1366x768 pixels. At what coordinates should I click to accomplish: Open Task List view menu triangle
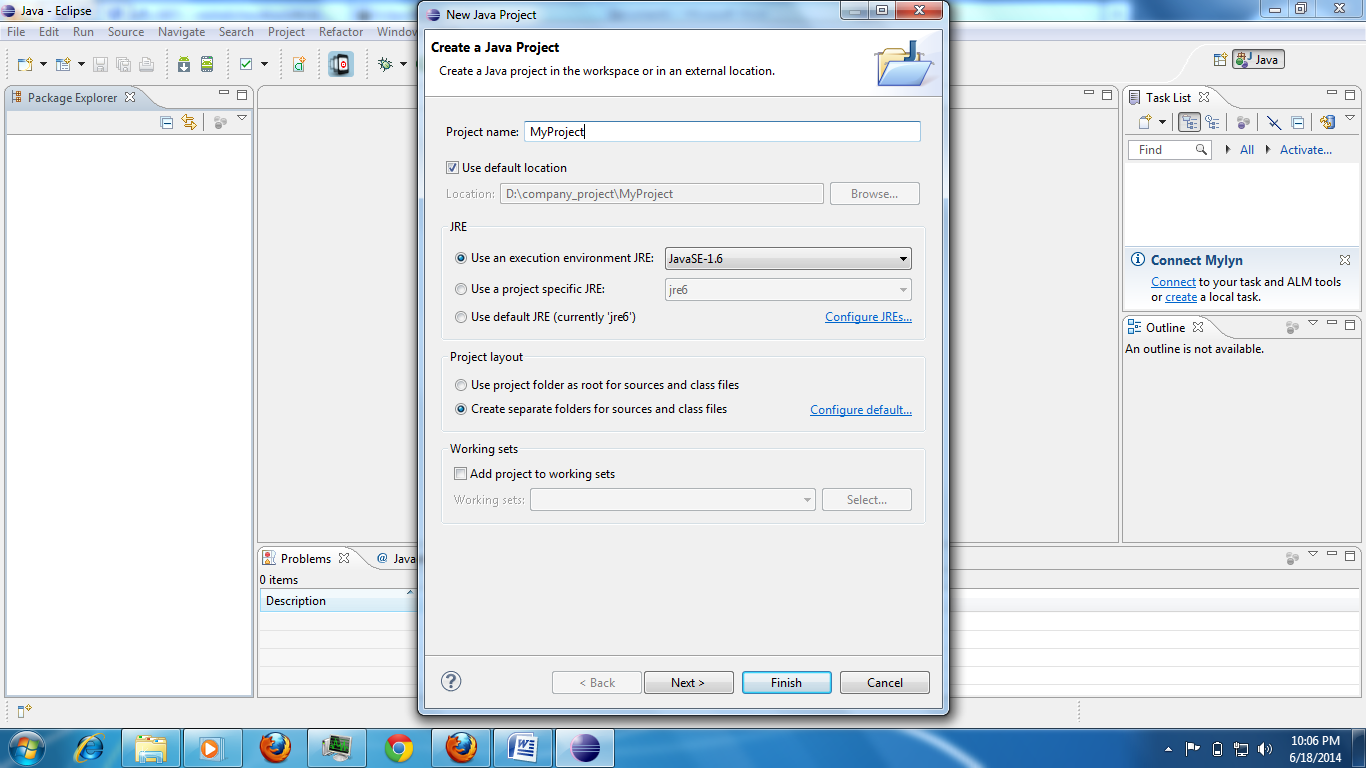coord(1350,118)
